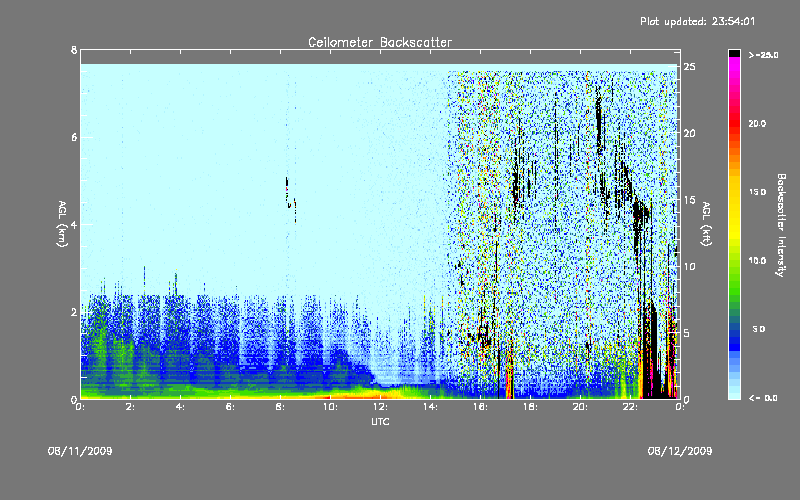
Task: Click the 'Ceilometer Backscatter' plot title
Action: click(x=380, y=42)
